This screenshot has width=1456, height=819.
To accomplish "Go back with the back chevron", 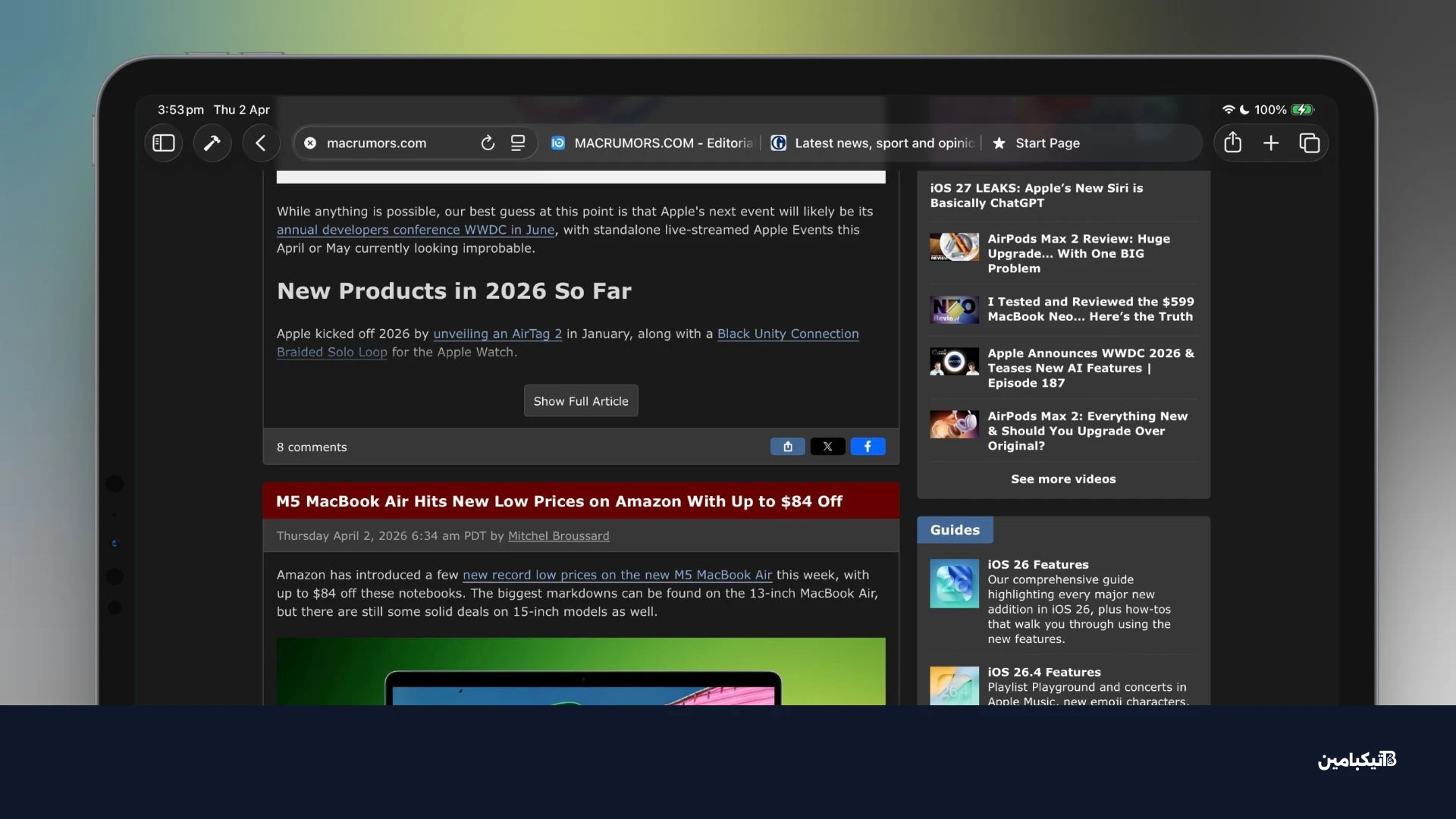I will 261,143.
